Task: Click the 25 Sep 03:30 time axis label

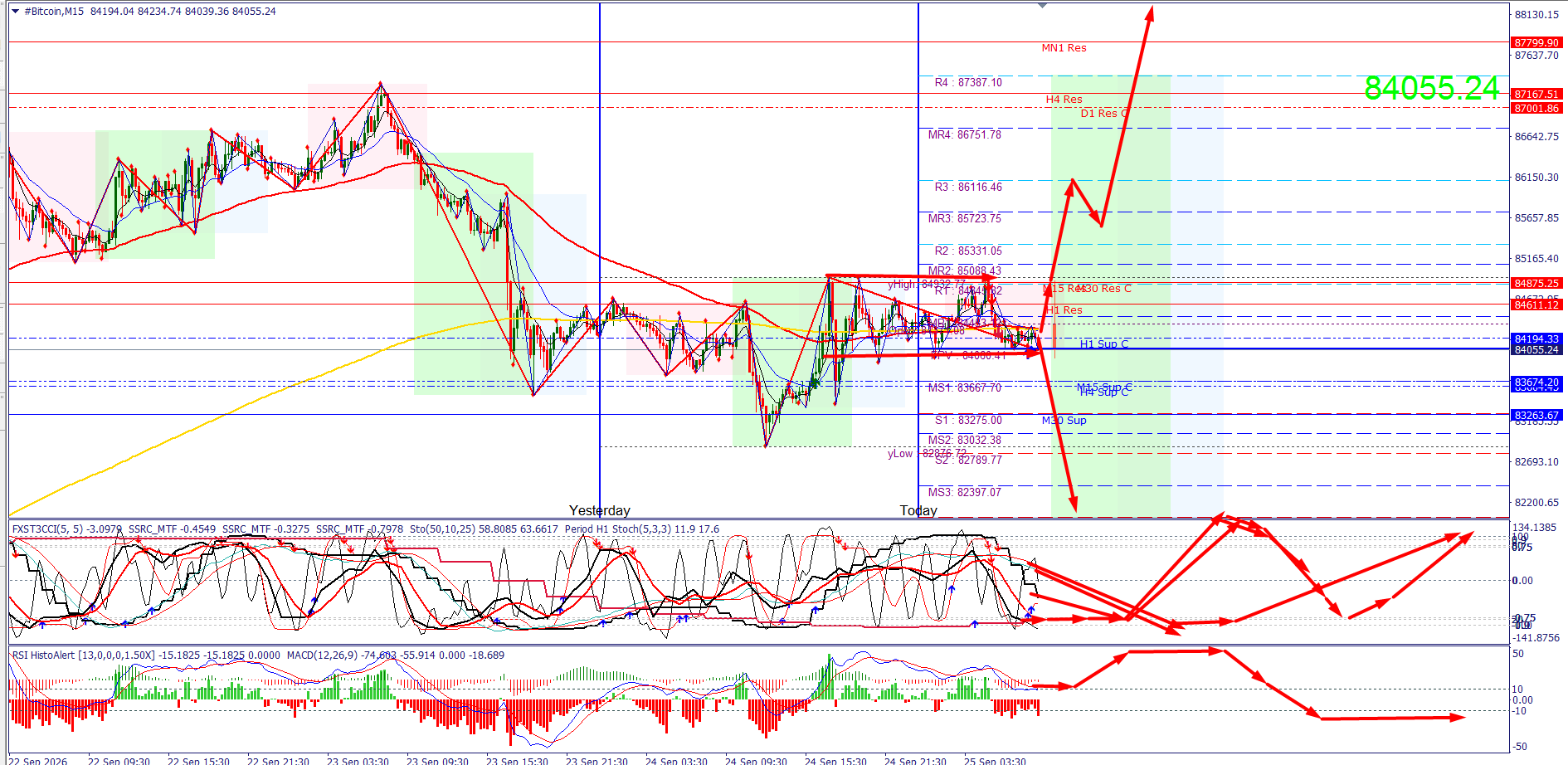Action: pyautogui.click(x=995, y=760)
